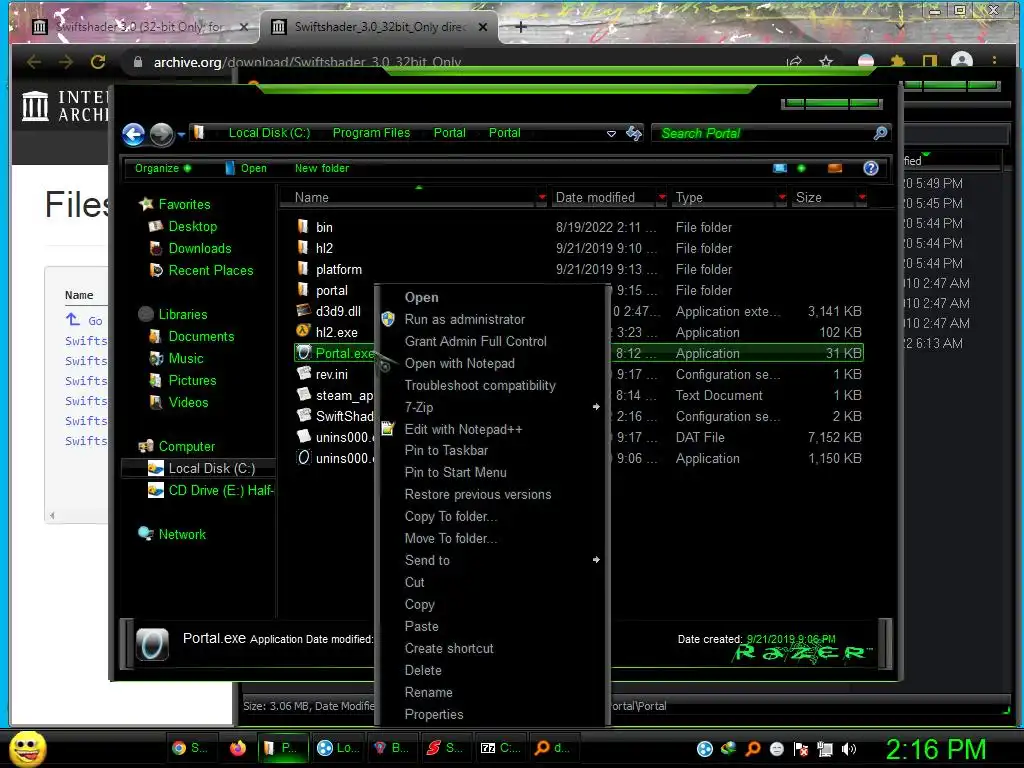Choose Pin to Taskbar
1024x768 pixels.
click(446, 451)
